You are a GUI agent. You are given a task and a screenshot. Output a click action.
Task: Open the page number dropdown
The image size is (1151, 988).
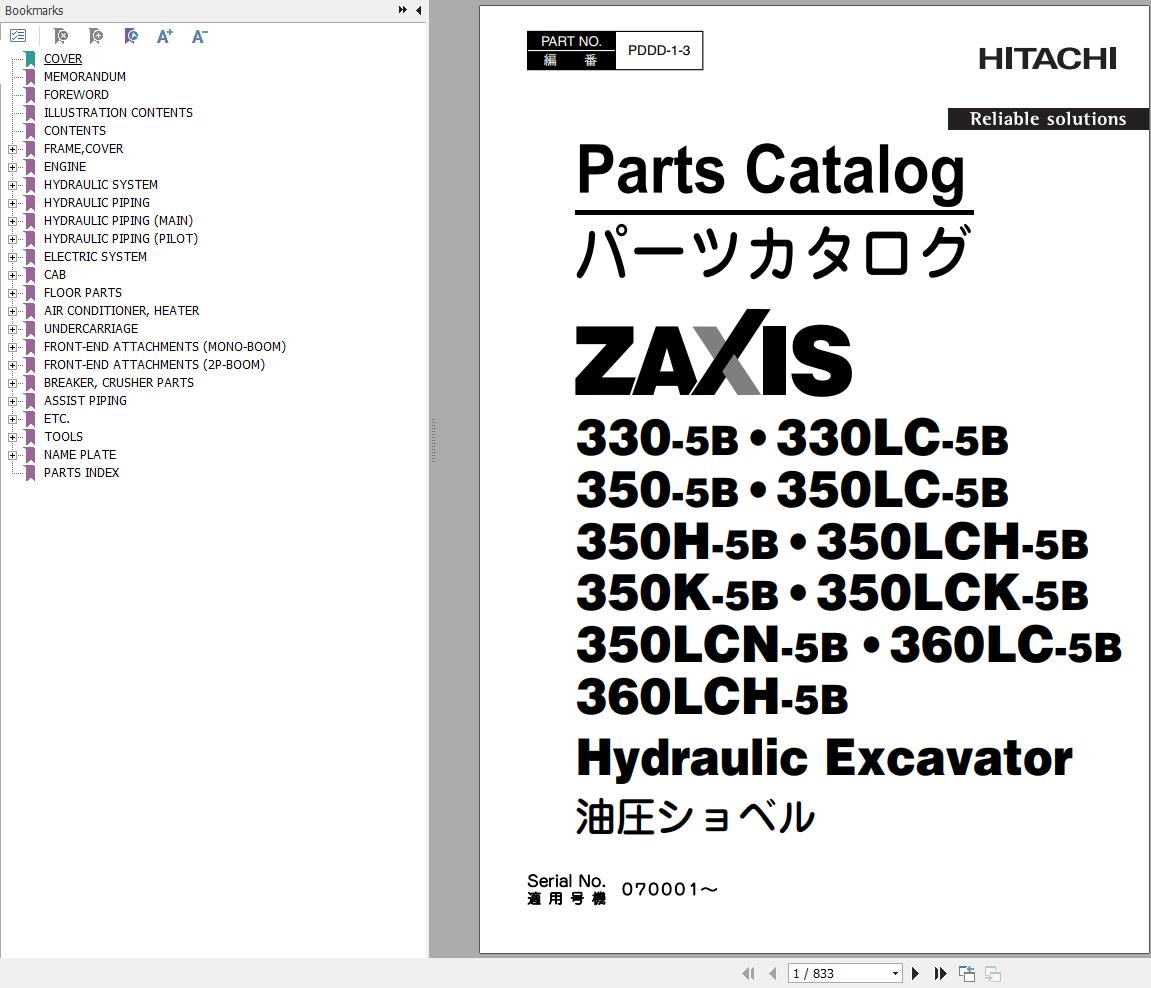(x=896, y=973)
